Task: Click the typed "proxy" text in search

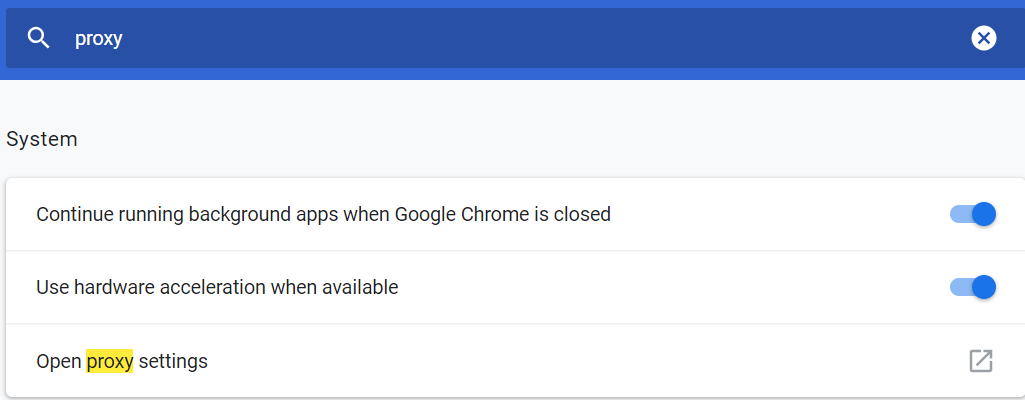Action: pyautogui.click(x=98, y=39)
